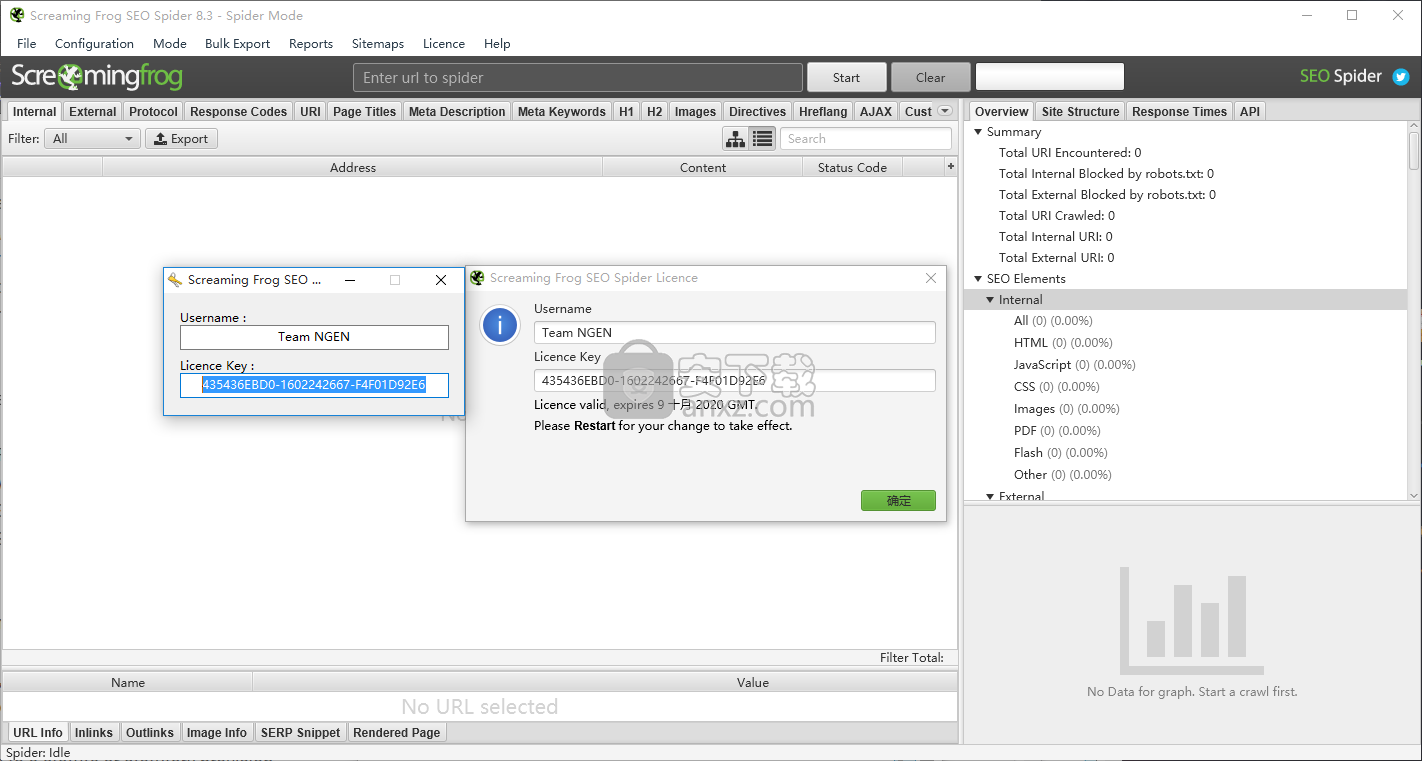
Task: Open the SERP Snippet bottom tab
Action: [x=301, y=733]
